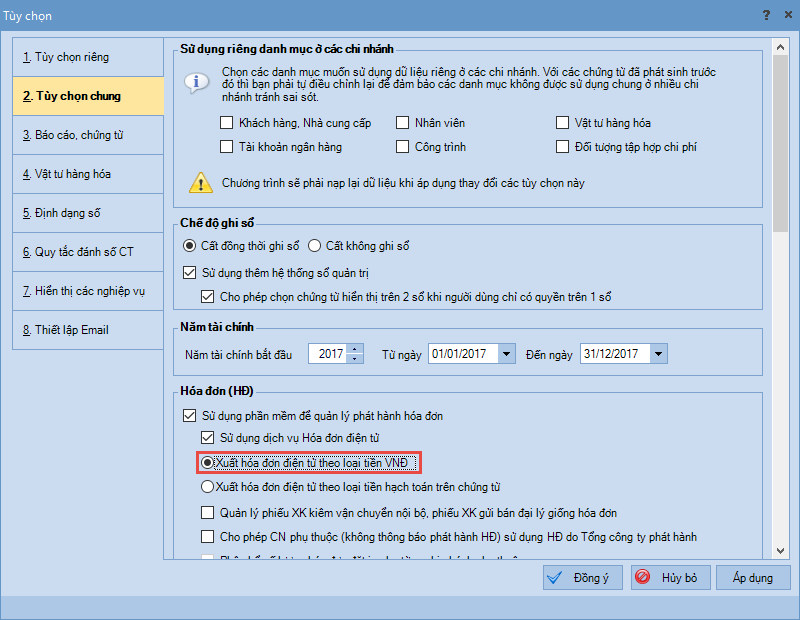The image size is (800, 620).
Task: Click the yellow warning triangle icon
Action: [x=201, y=182]
